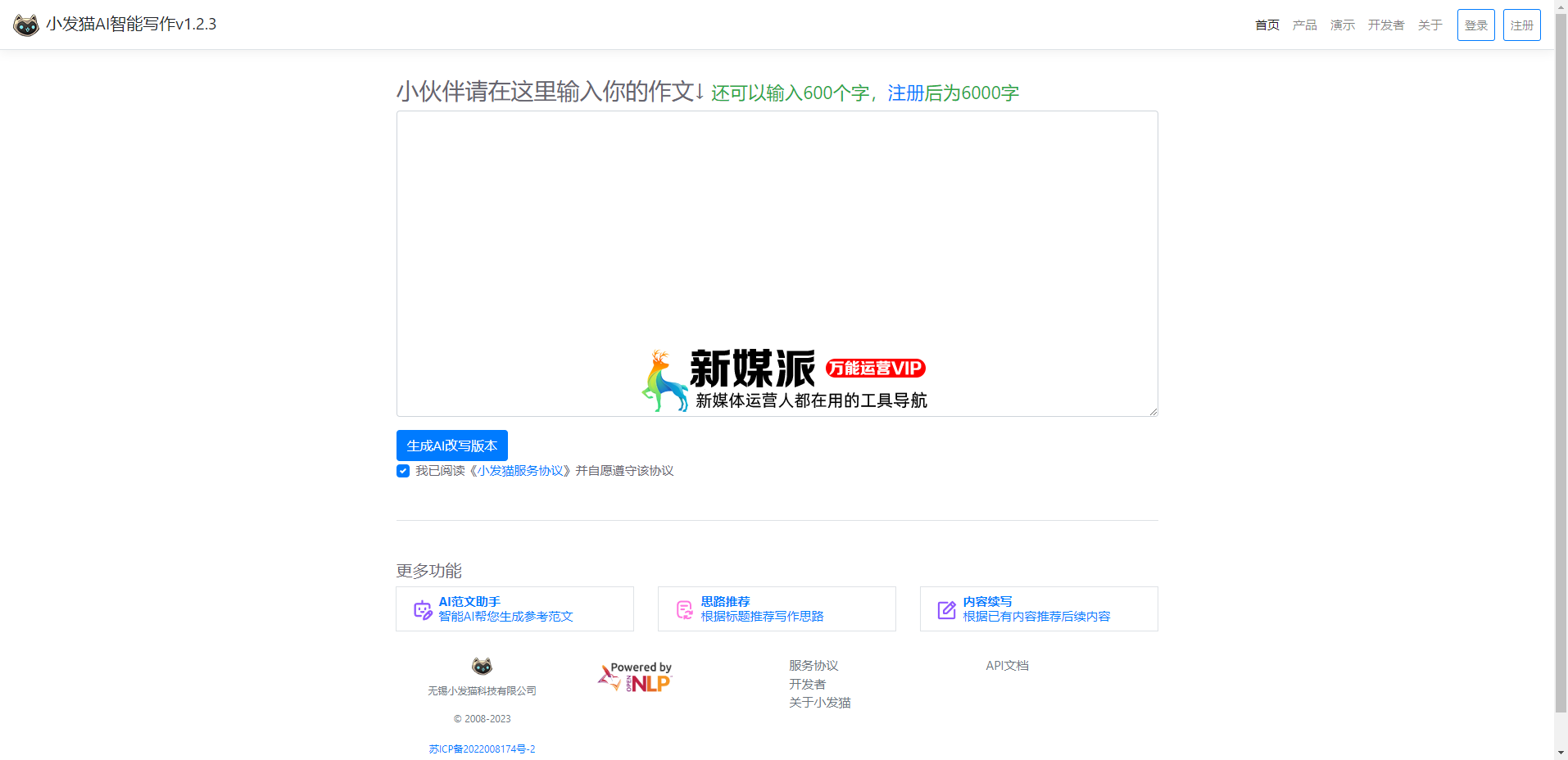Open the 苏ICP备2022008174号-2 link

482,749
